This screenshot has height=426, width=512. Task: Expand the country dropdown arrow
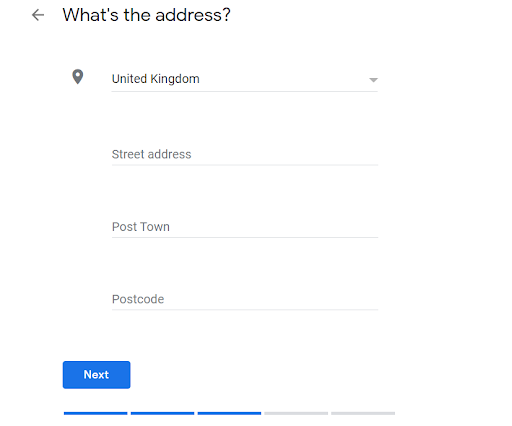point(373,80)
